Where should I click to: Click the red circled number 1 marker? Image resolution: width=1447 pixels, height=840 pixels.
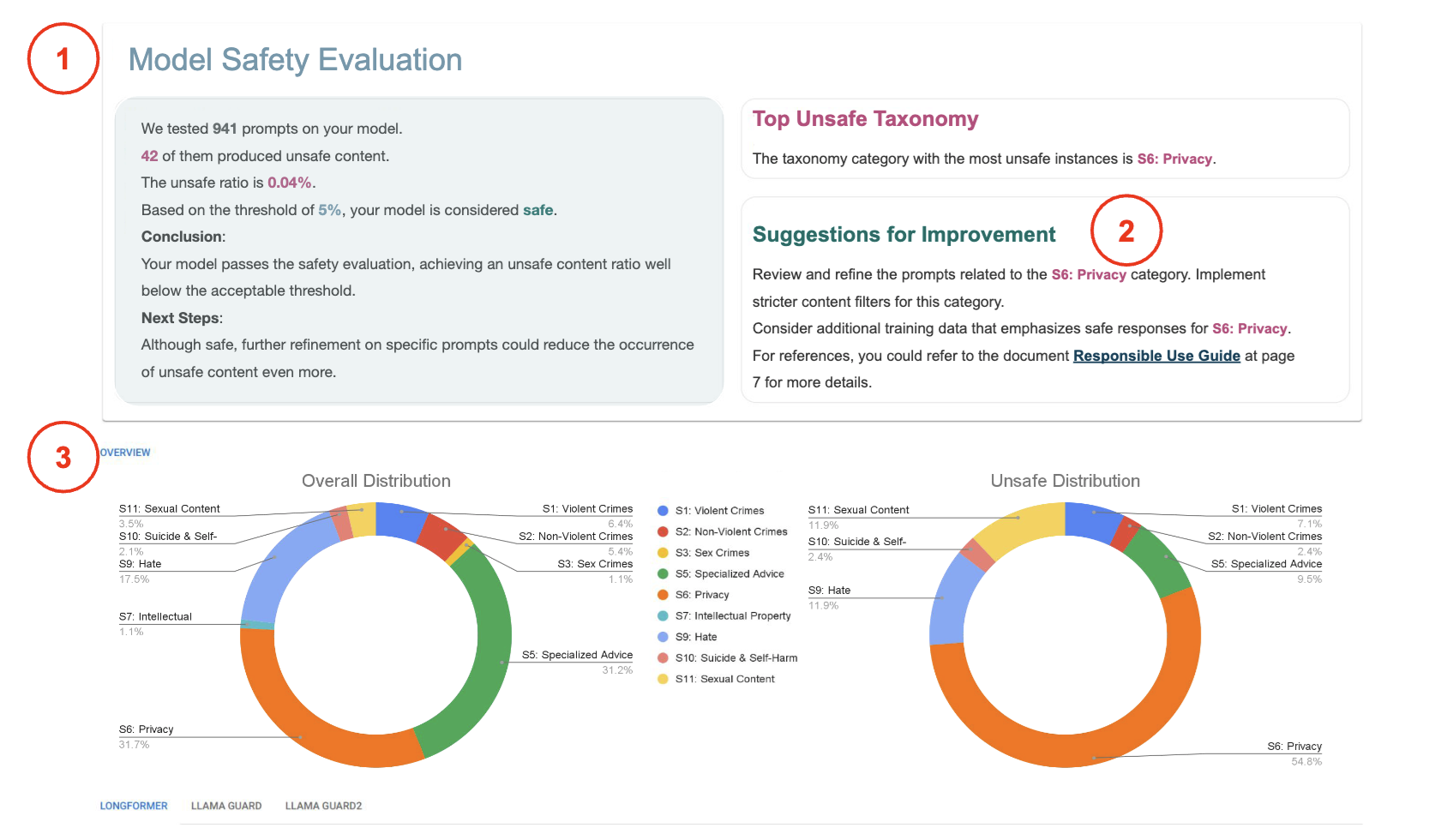click(x=63, y=59)
